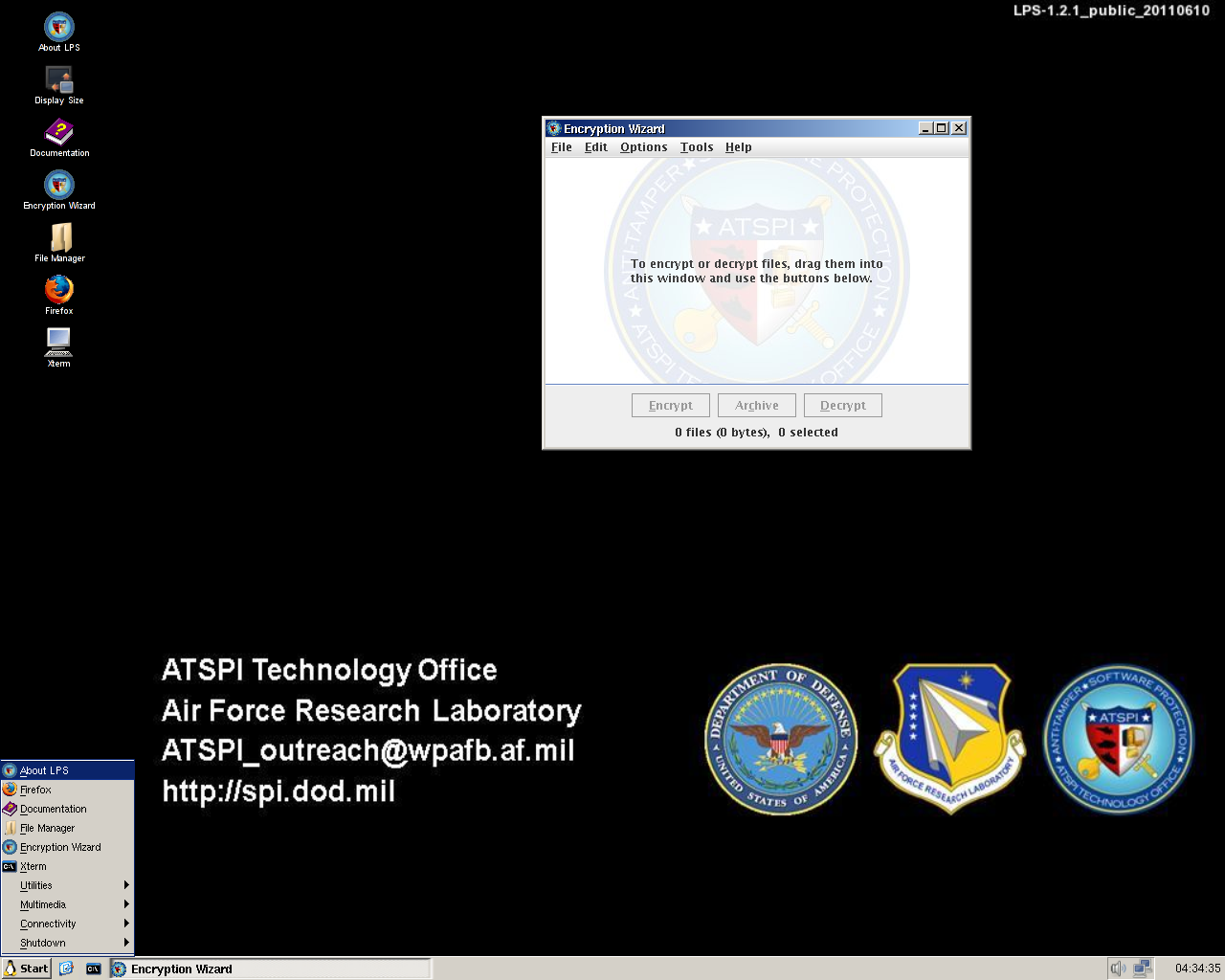Open the About LPS desktop icon
The width and height of the screenshot is (1225, 980).
[59, 32]
